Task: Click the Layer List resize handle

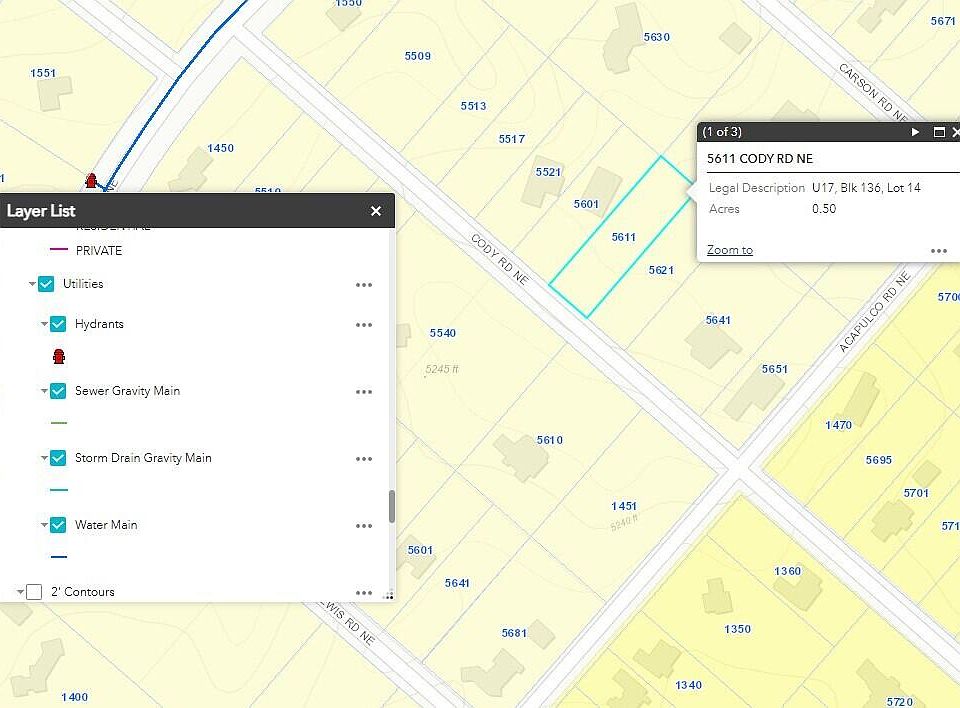Action: pyautogui.click(x=388, y=595)
